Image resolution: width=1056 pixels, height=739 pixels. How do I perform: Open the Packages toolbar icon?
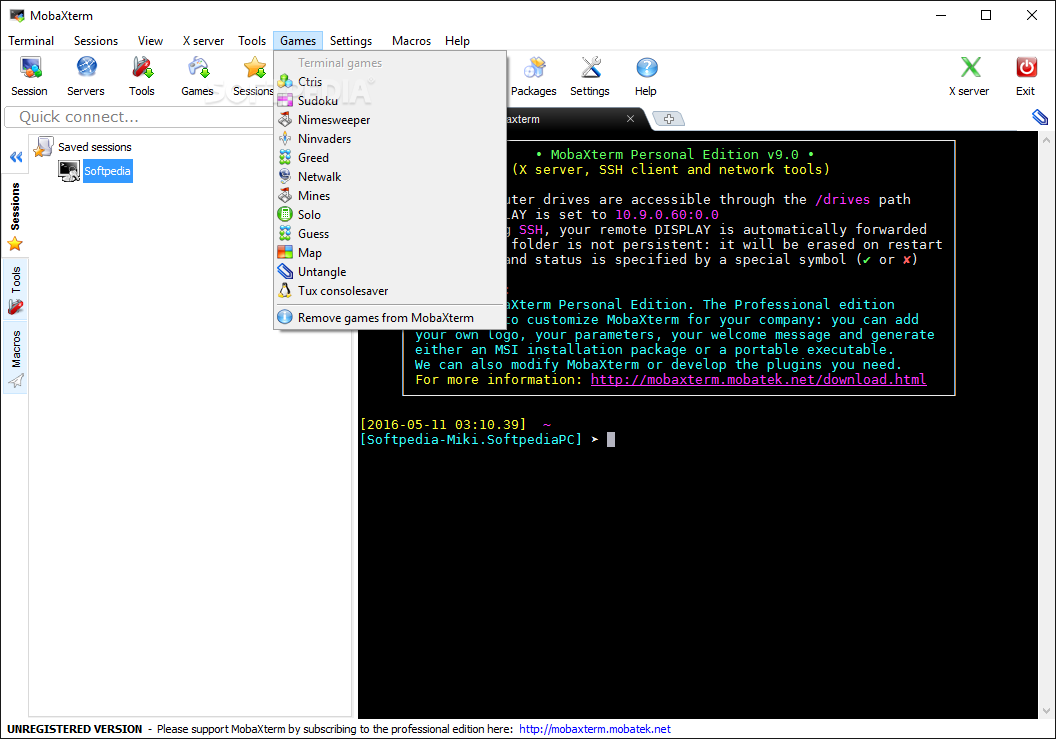click(534, 68)
